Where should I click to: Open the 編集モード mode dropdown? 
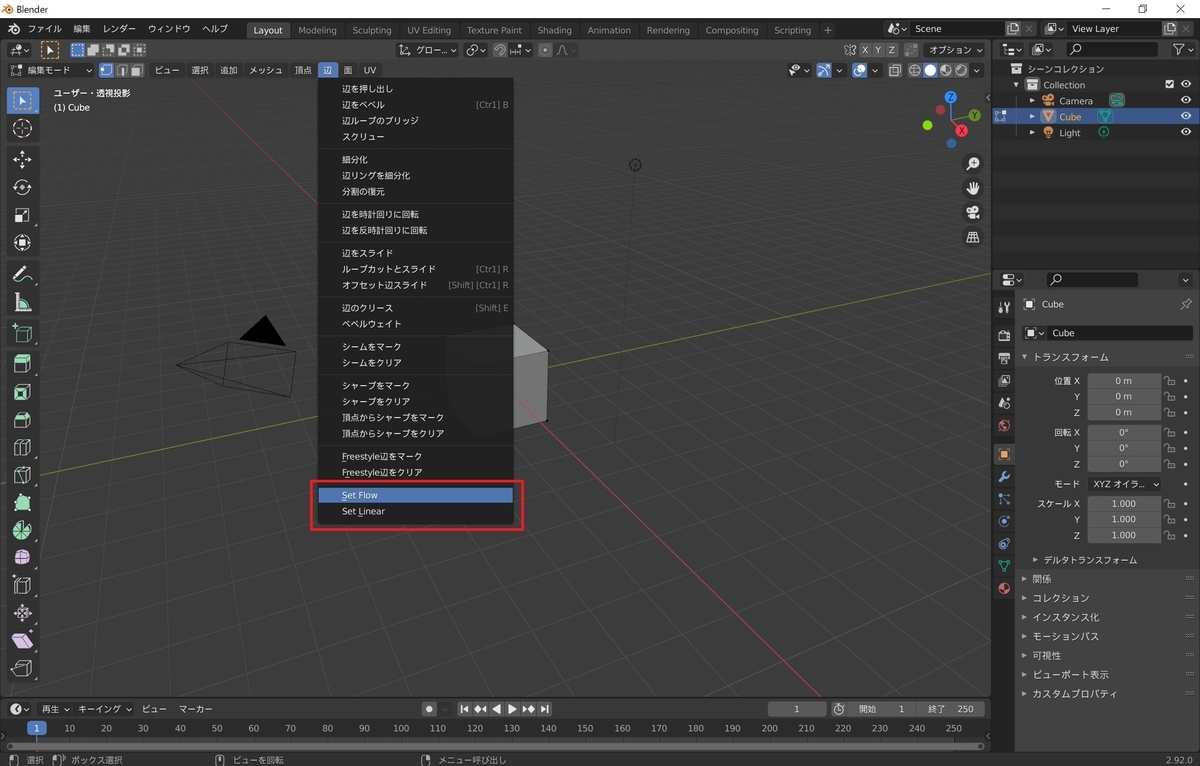[50, 70]
